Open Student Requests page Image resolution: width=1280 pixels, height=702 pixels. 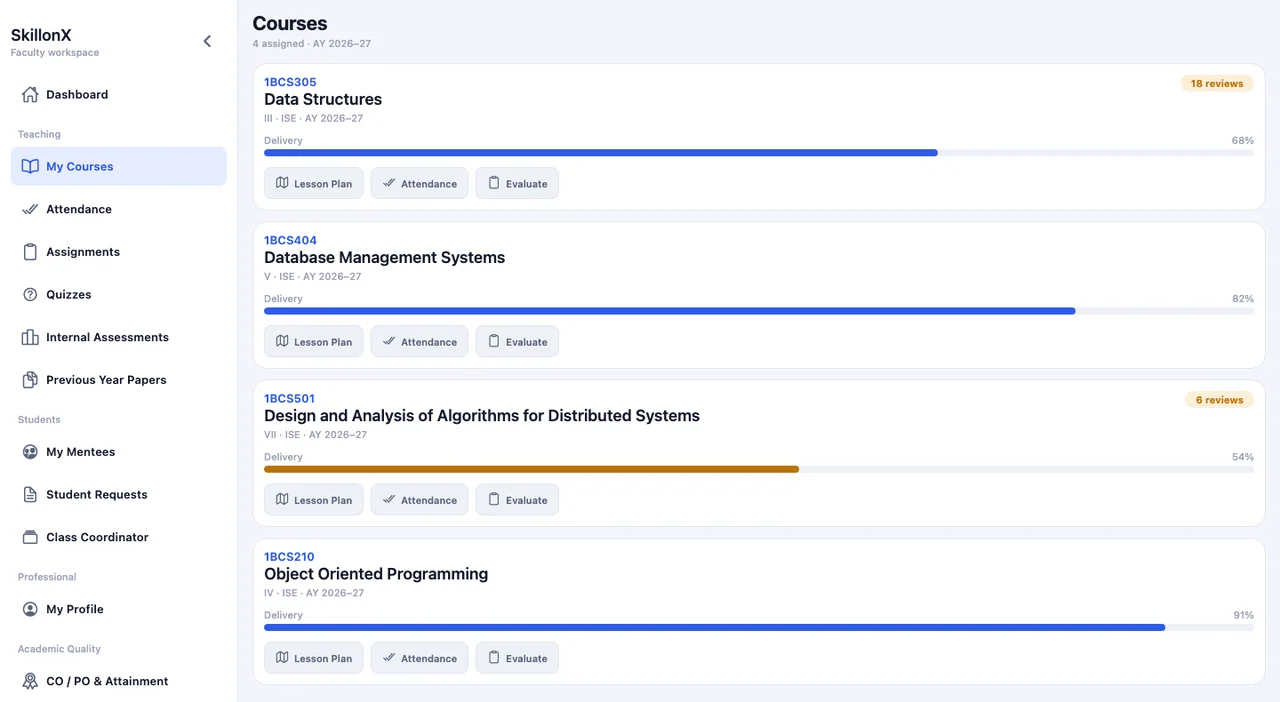click(x=119, y=494)
